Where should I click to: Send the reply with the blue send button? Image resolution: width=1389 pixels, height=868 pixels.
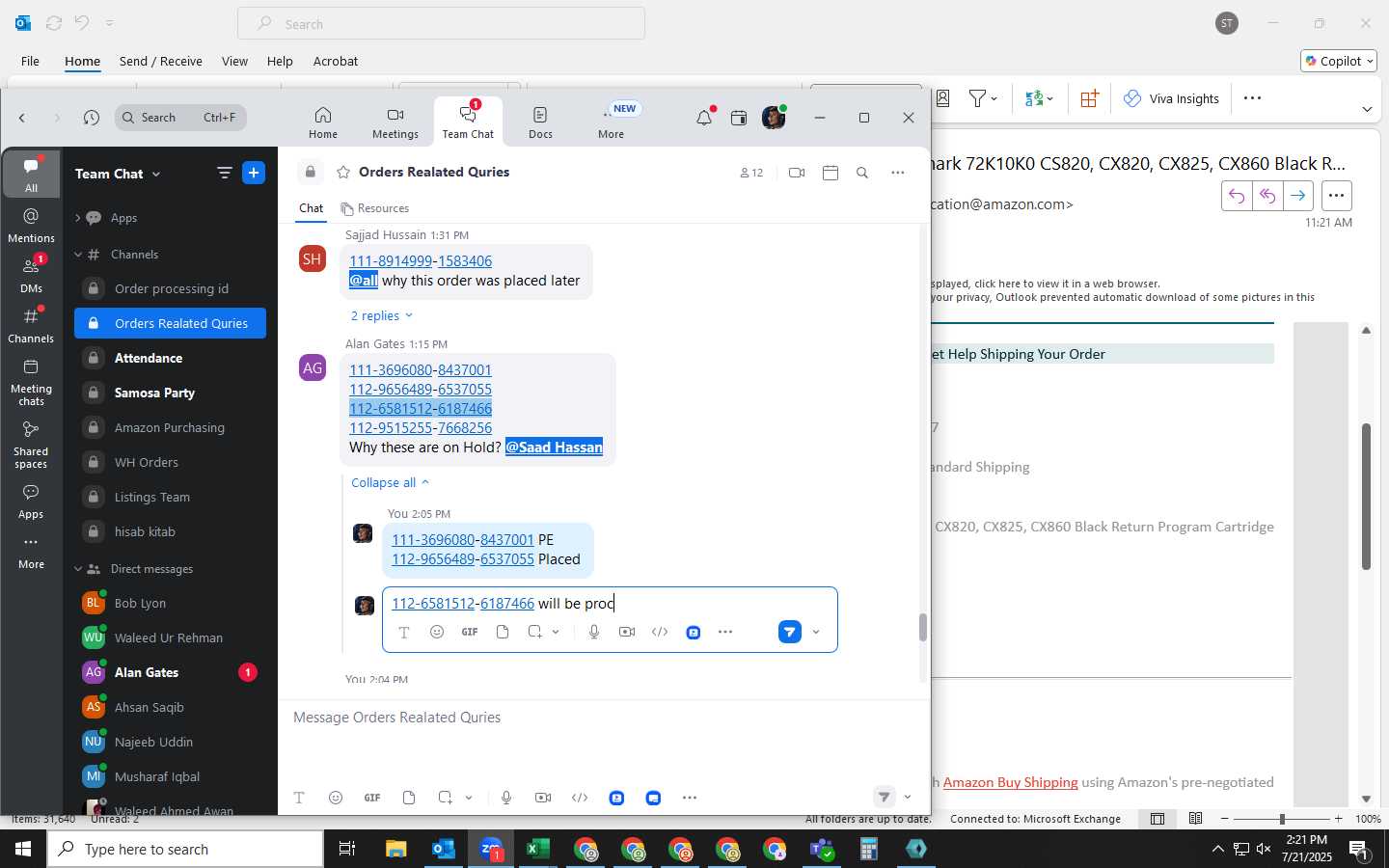(x=790, y=632)
